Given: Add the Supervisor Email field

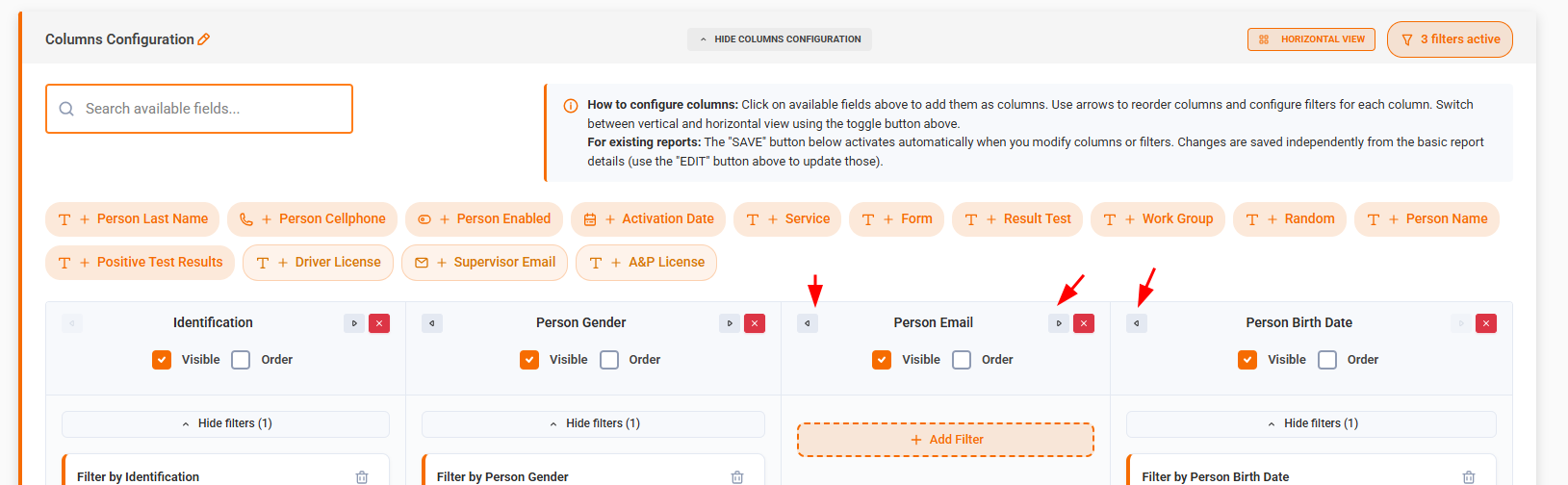Looking at the screenshot, I should click(x=486, y=263).
